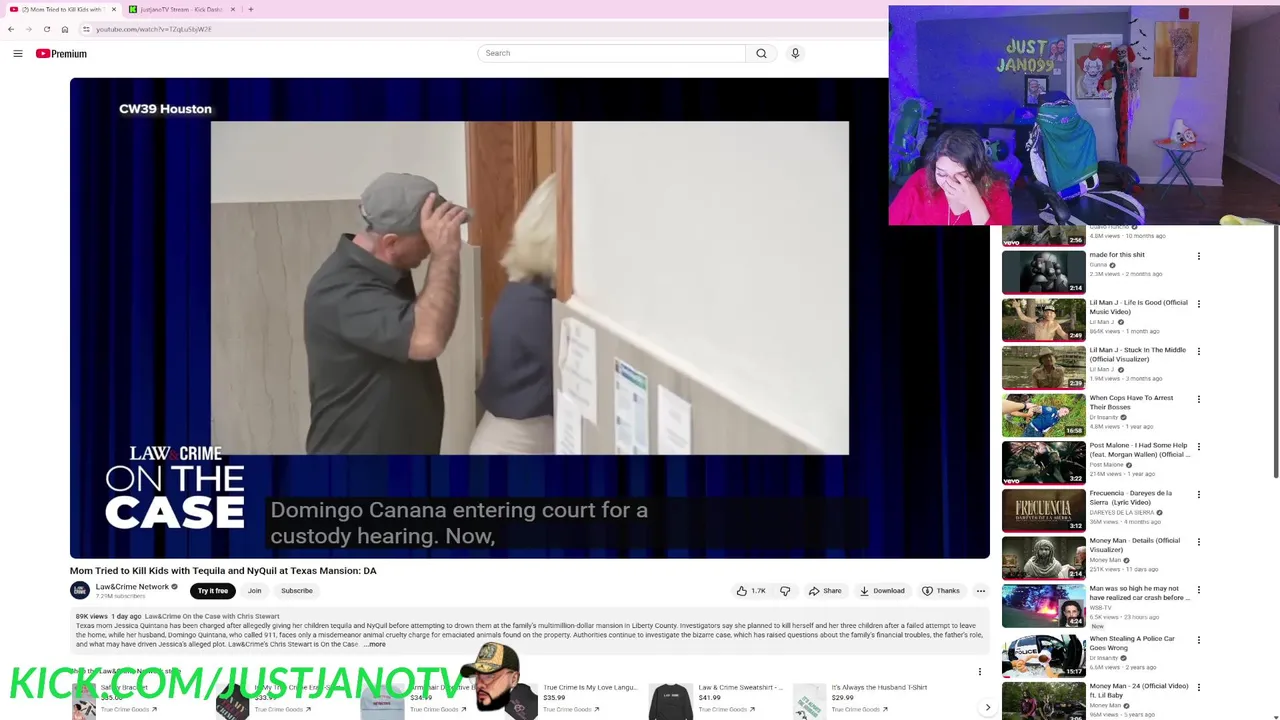Open options for Post Malone I Had Some Help
Viewport: 1280px width, 720px height.
point(1199,447)
